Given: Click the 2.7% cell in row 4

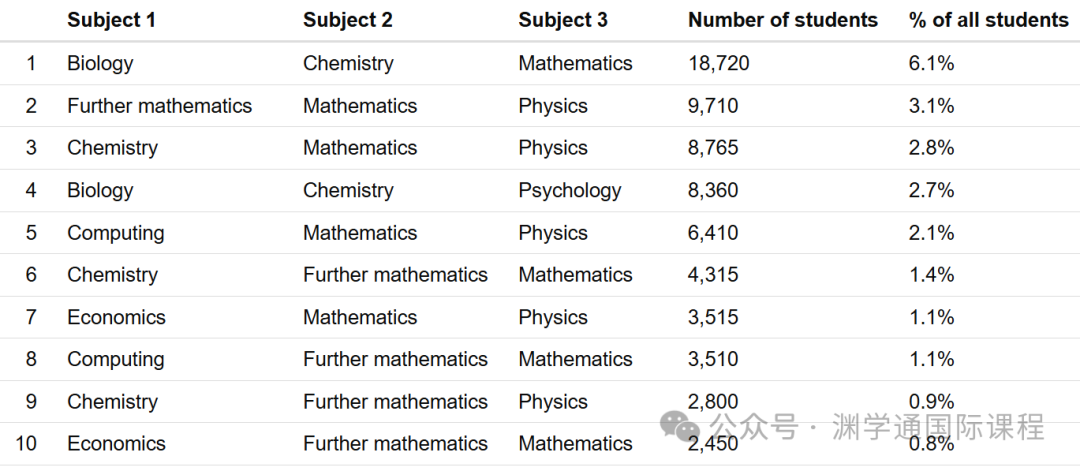Looking at the screenshot, I should tap(931, 190).
